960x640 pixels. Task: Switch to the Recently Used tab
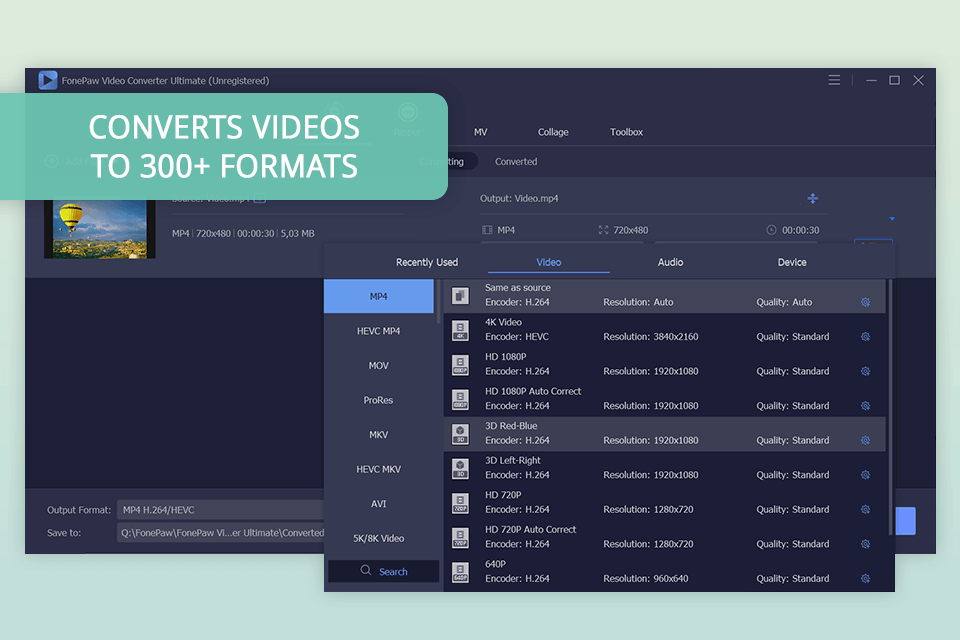(427, 262)
